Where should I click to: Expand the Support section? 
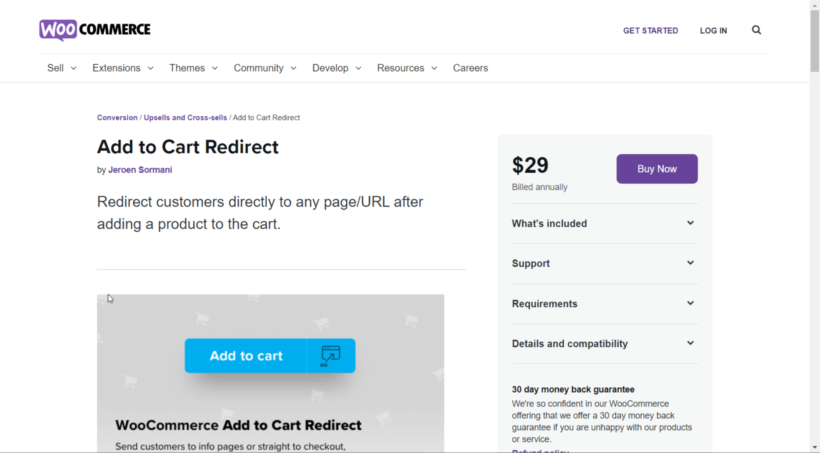click(605, 264)
